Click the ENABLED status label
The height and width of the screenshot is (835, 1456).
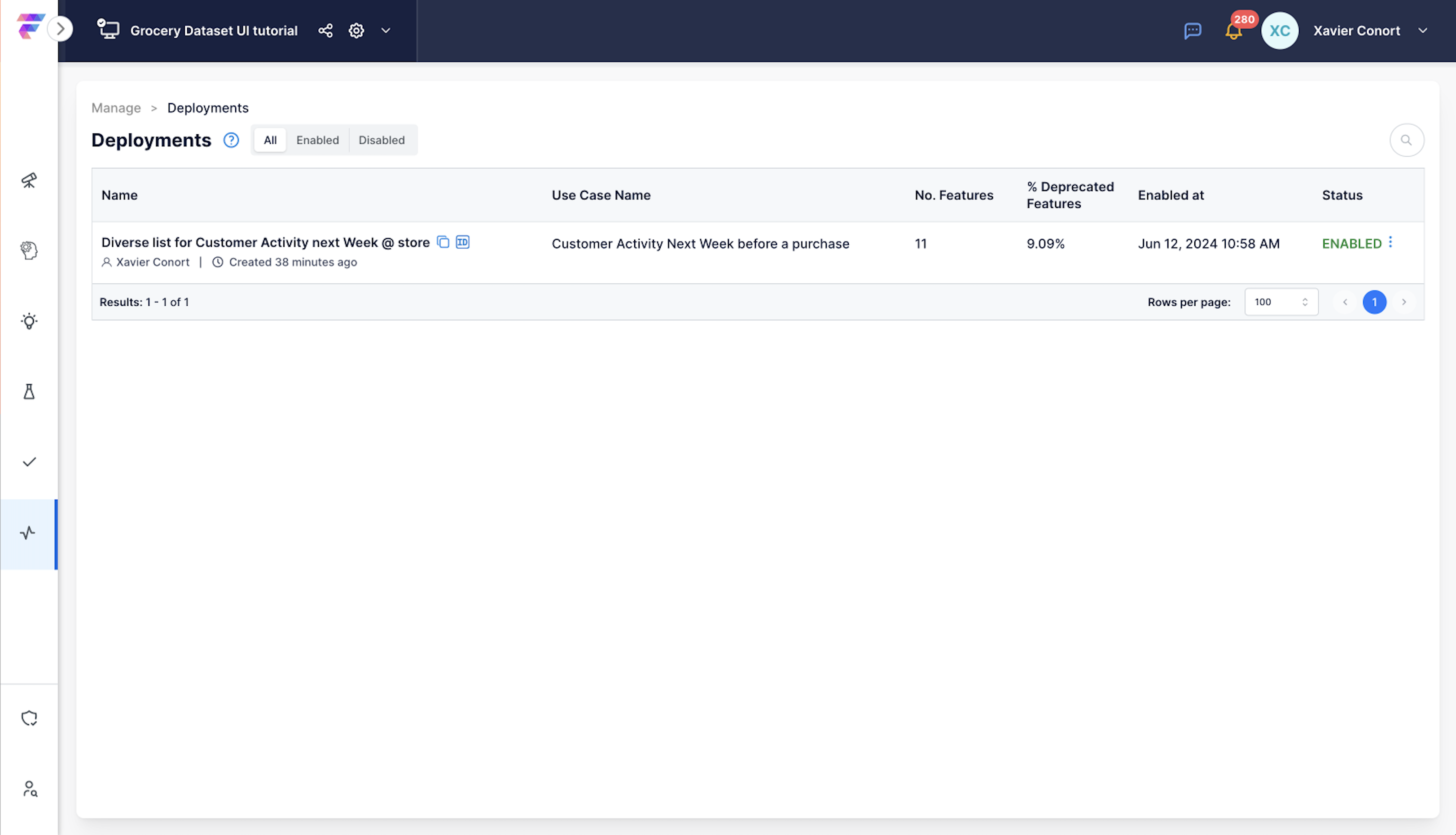point(1352,244)
